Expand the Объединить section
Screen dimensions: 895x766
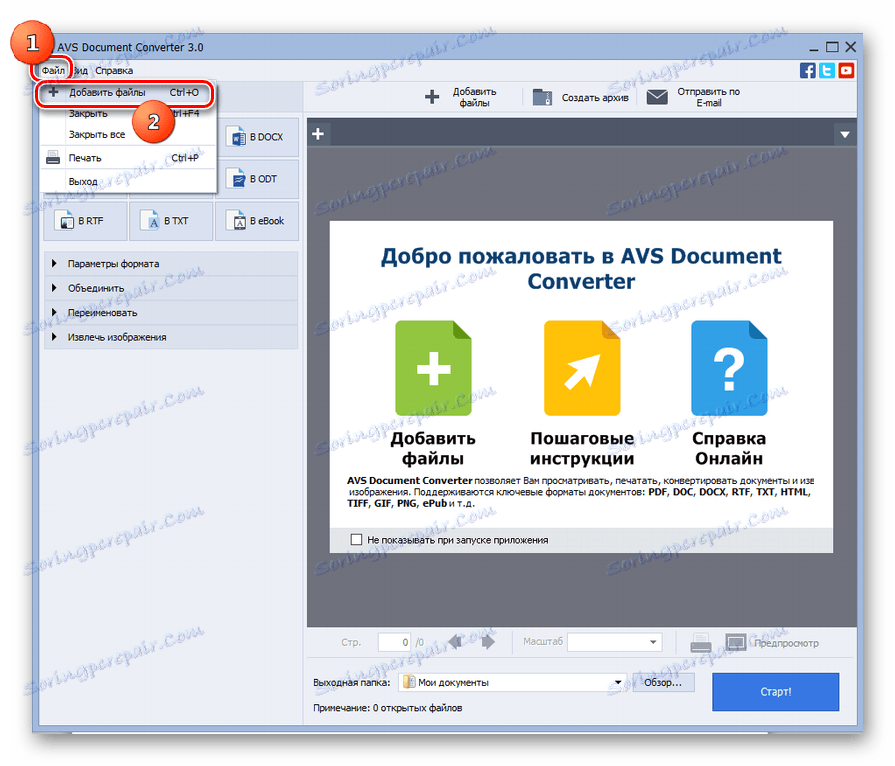171,288
